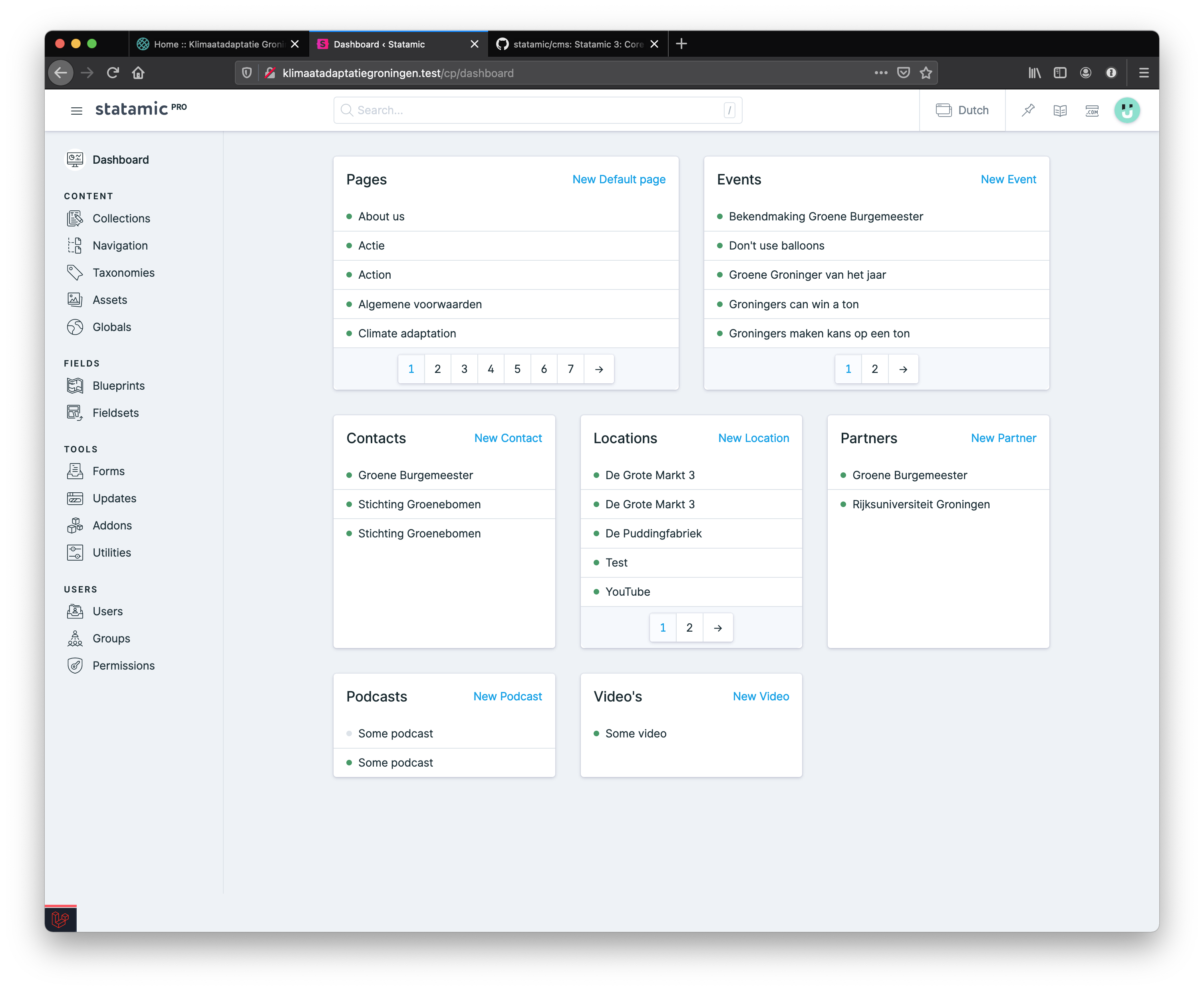Open the user avatar menu
This screenshot has height=991, width=1204.
point(1127,110)
